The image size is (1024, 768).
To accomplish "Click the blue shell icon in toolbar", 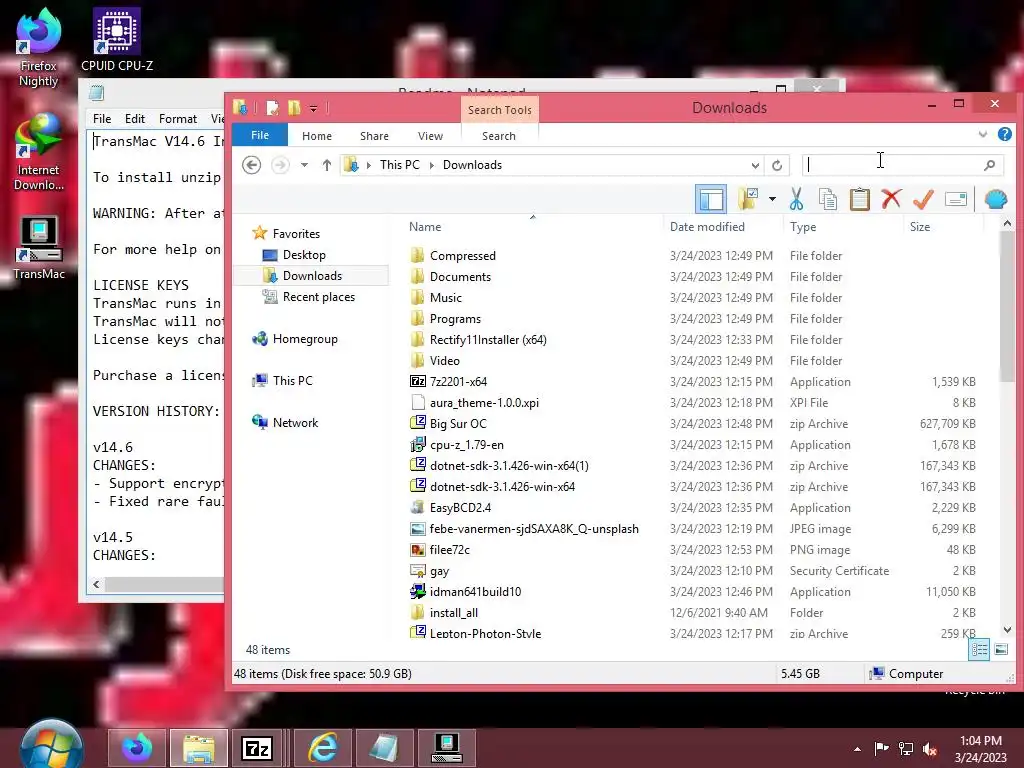I will [995, 199].
